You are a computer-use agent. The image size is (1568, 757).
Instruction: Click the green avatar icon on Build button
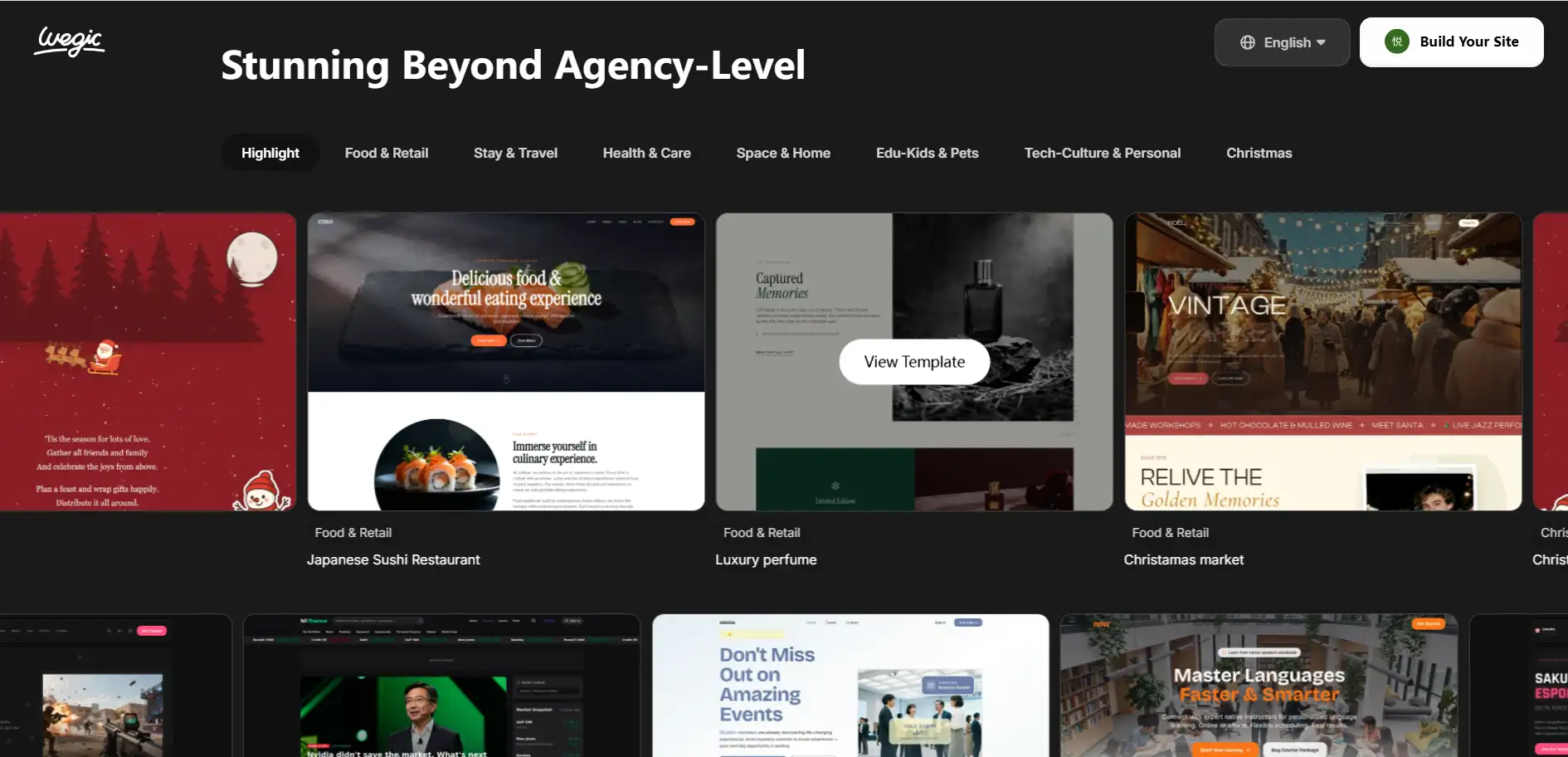1396,42
